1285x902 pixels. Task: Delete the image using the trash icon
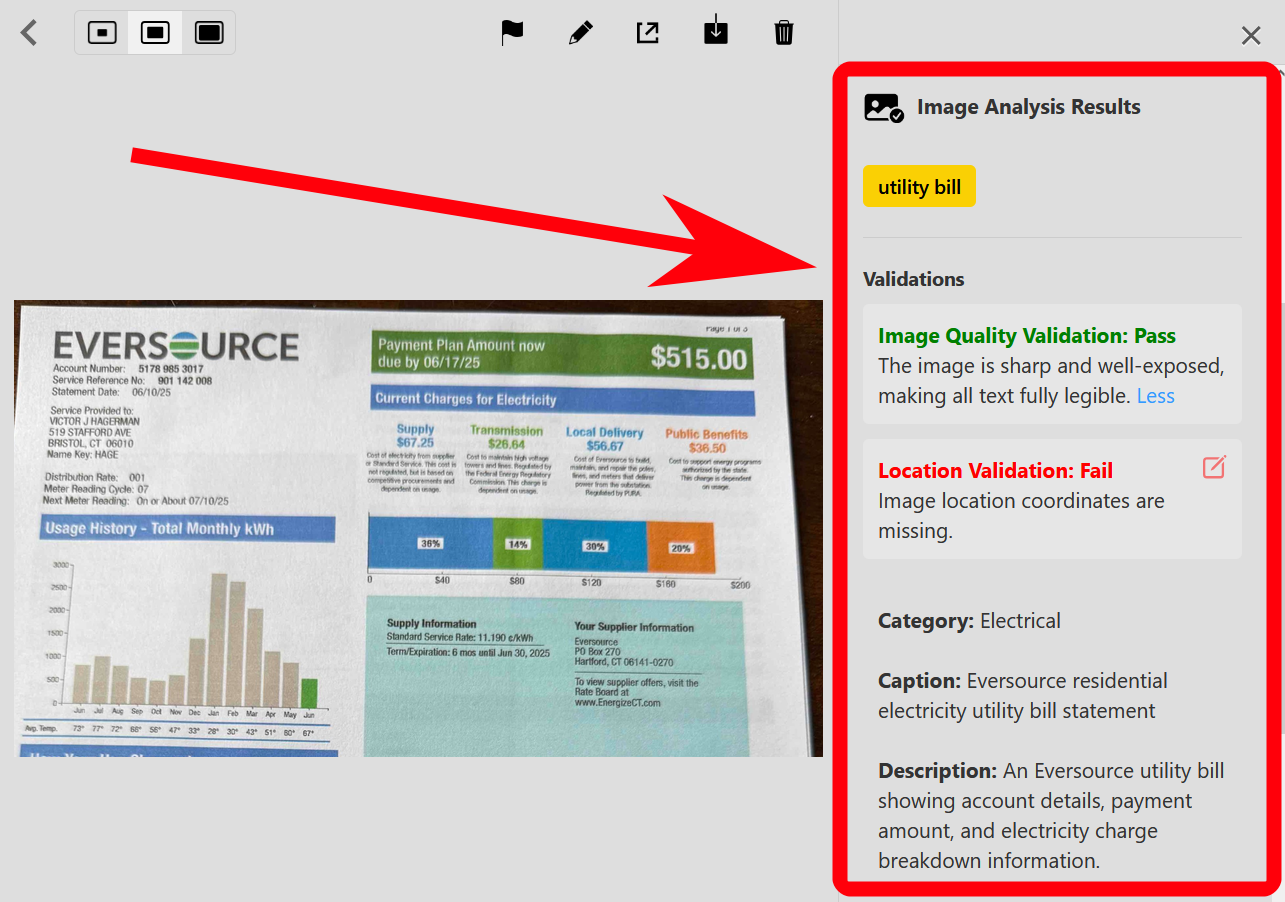[x=784, y=33]
